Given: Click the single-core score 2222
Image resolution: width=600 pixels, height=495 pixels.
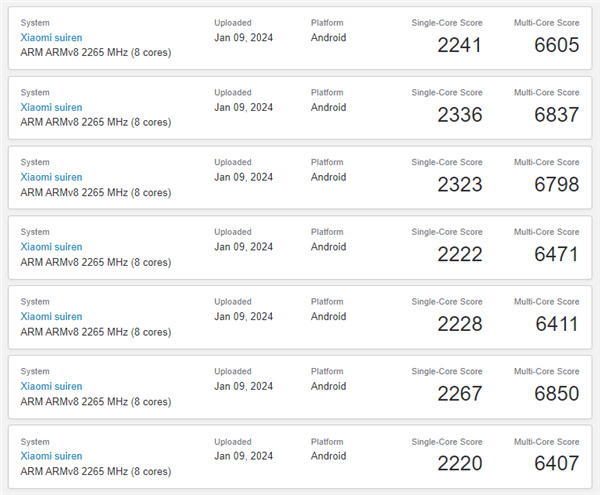Looking at the screenshot, I should coord(460,254).
